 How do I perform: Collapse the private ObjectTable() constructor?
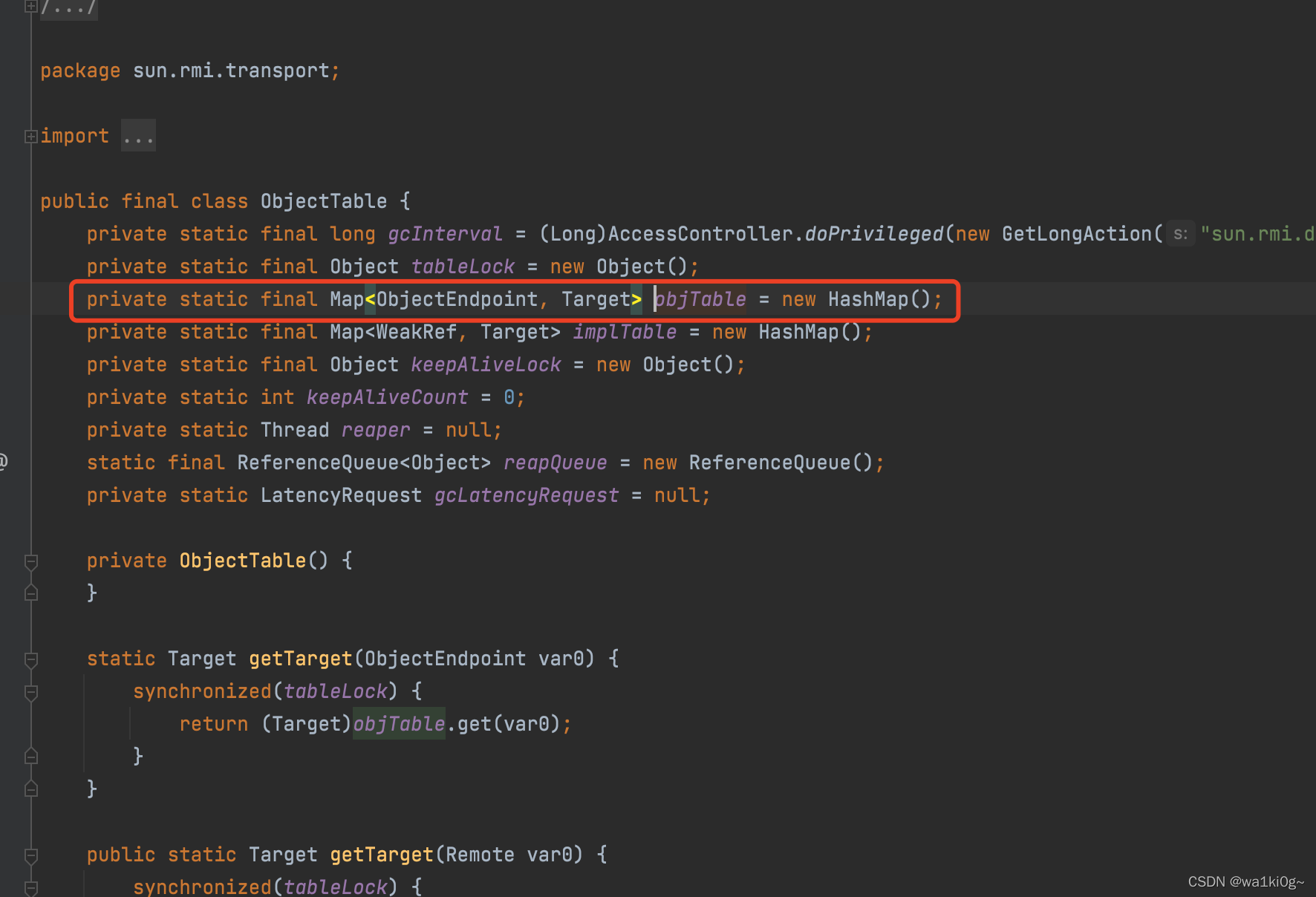[31, 561]
